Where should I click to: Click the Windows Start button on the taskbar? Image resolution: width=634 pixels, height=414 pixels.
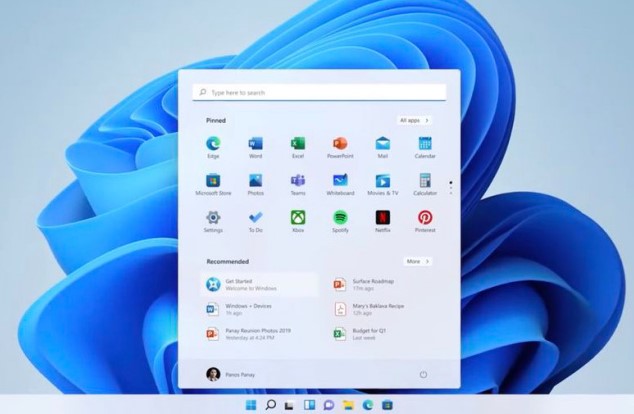tap(250, 405)
